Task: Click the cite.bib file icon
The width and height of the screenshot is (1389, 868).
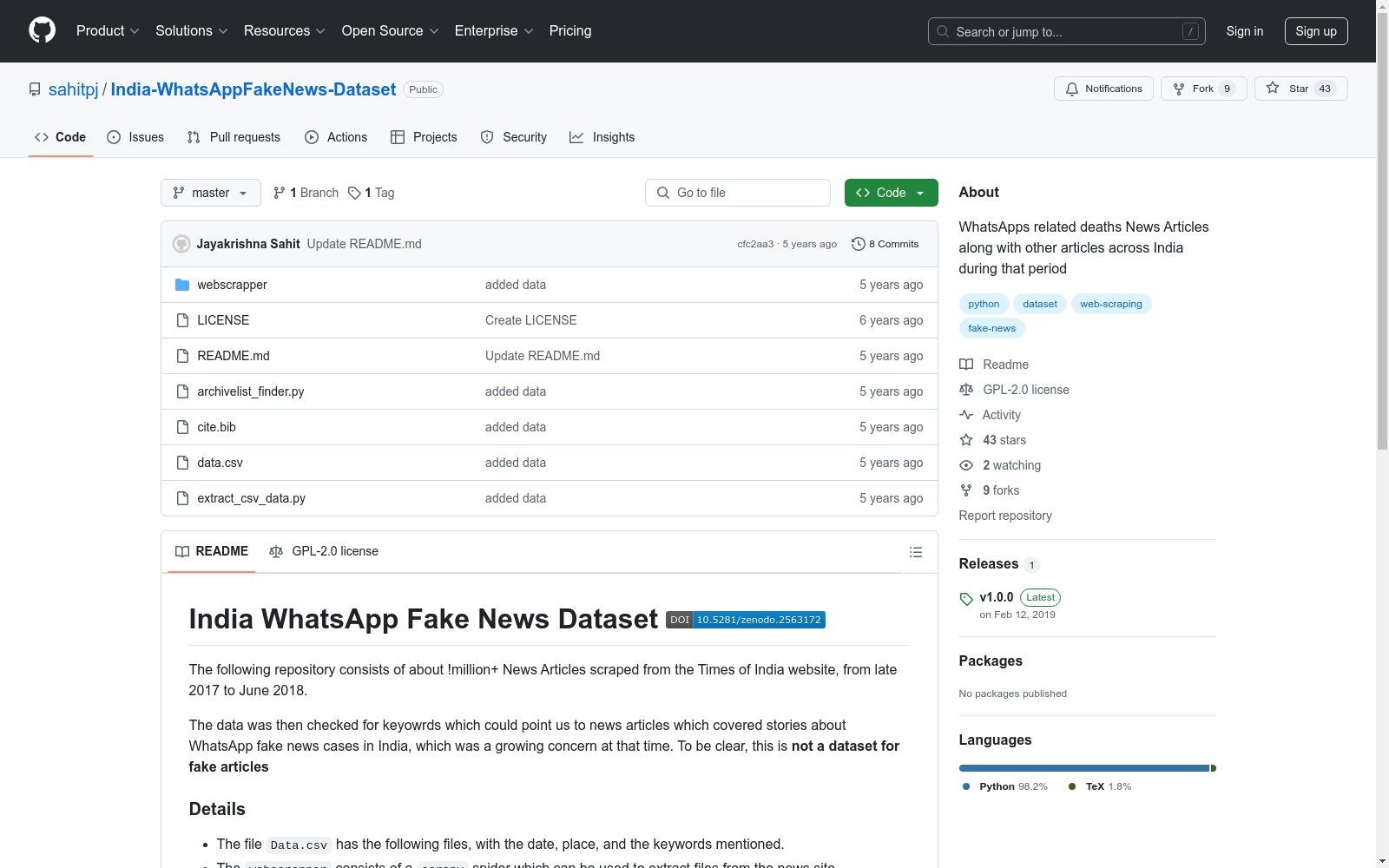Action: tap(182, 427)
